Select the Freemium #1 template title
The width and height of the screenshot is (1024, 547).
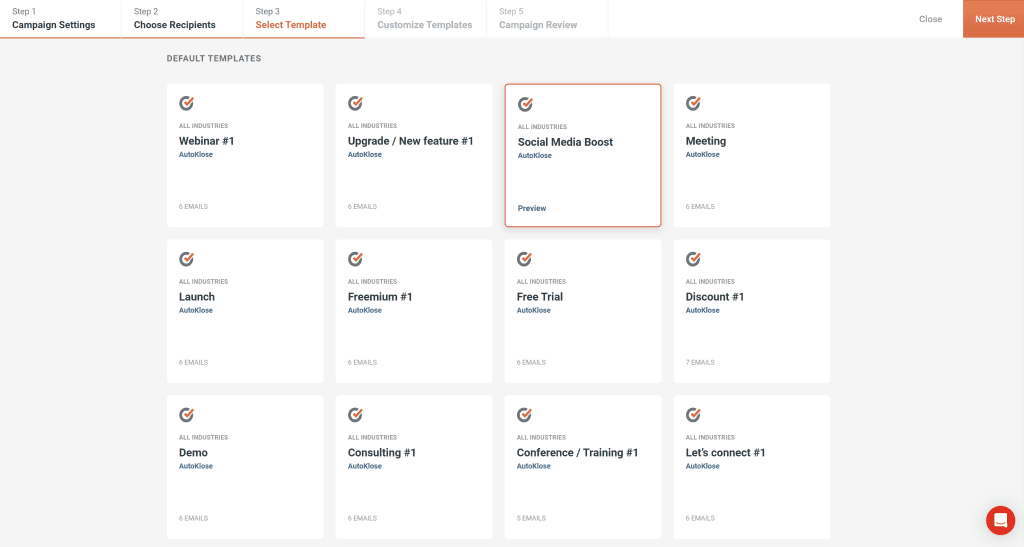(380, 297)
